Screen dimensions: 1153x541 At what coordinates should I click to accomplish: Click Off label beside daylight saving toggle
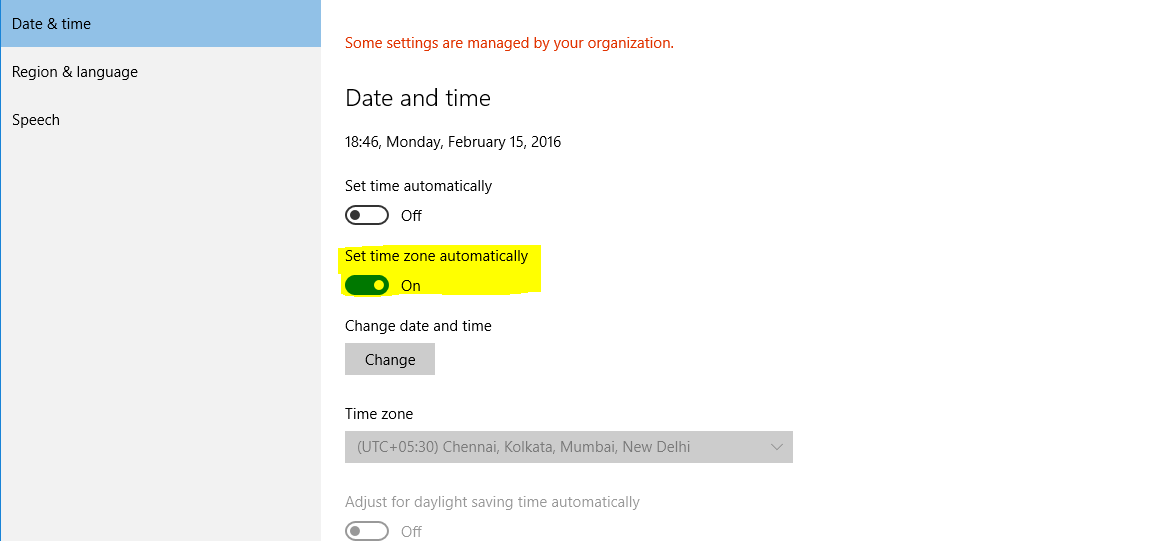pos(411,531)
